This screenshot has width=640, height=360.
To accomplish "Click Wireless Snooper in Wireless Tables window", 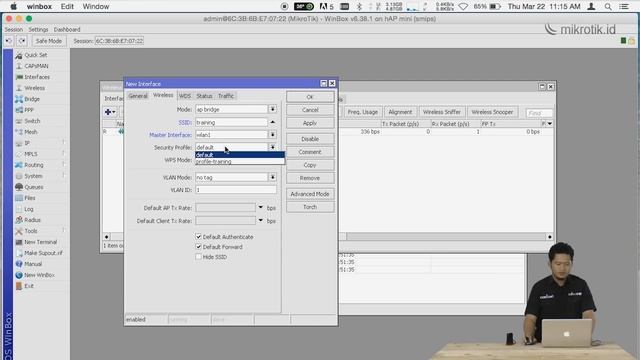I will click(x=492, y=112).
